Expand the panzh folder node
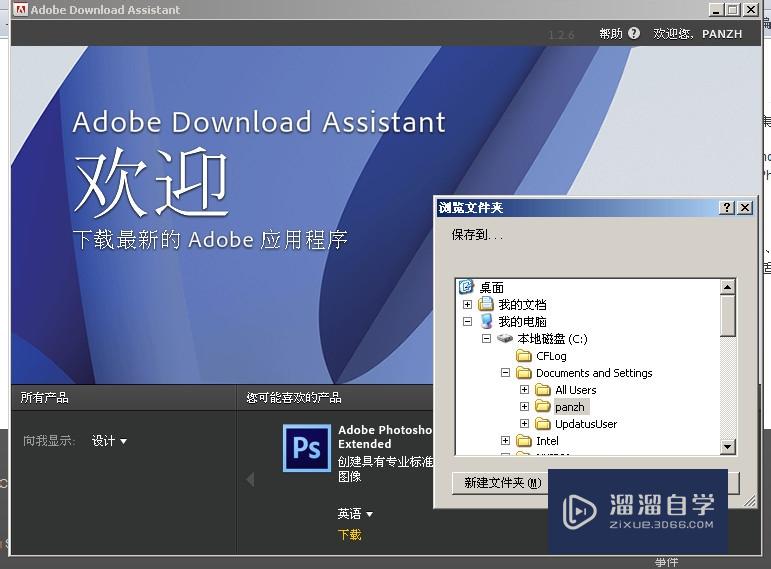Image resolution: width=771 pixels, height=569 pixels. point(524,407)
